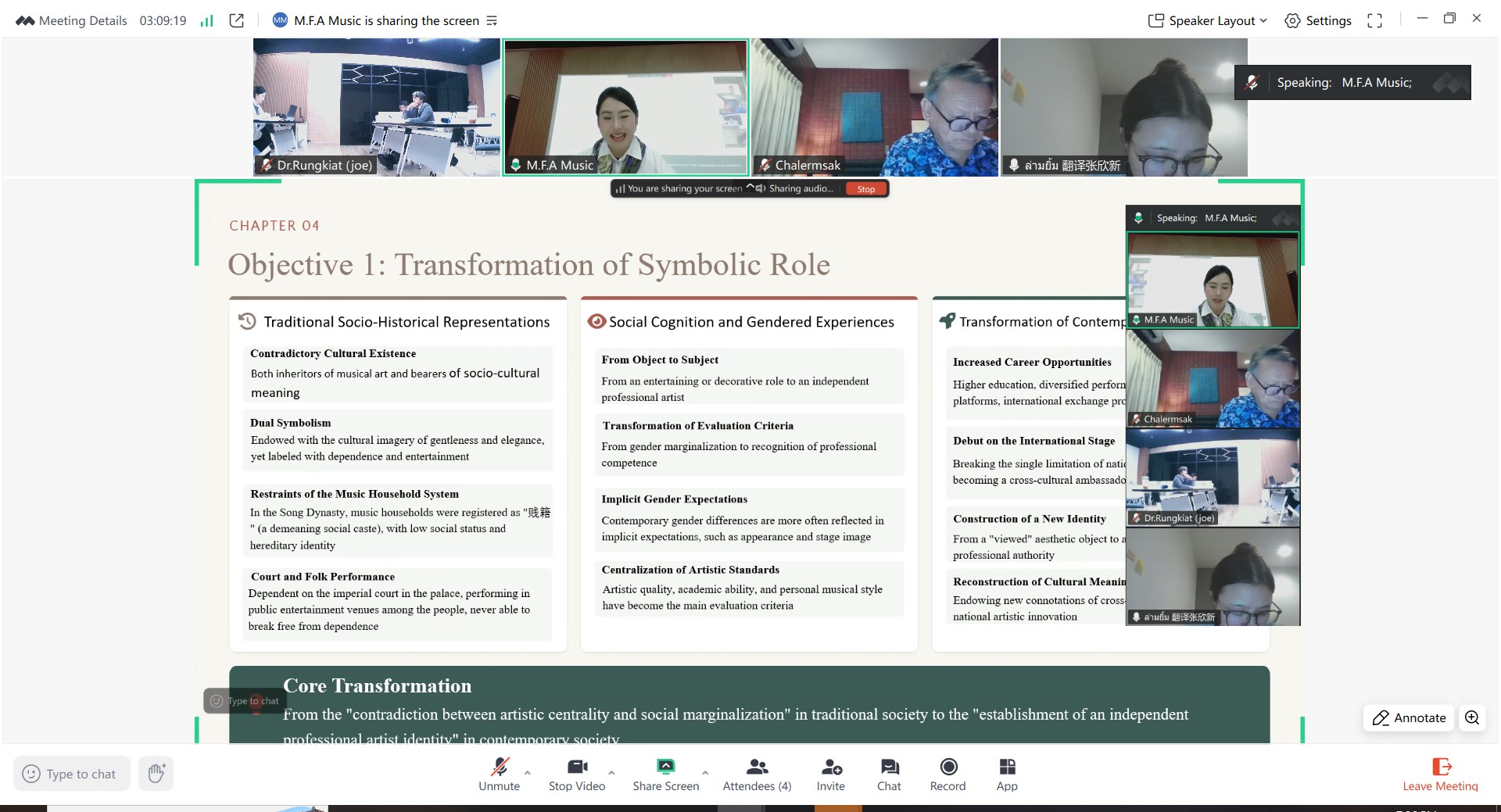Click the raise hand icon
Screen dimensions: 1501x812
(156, 774)
